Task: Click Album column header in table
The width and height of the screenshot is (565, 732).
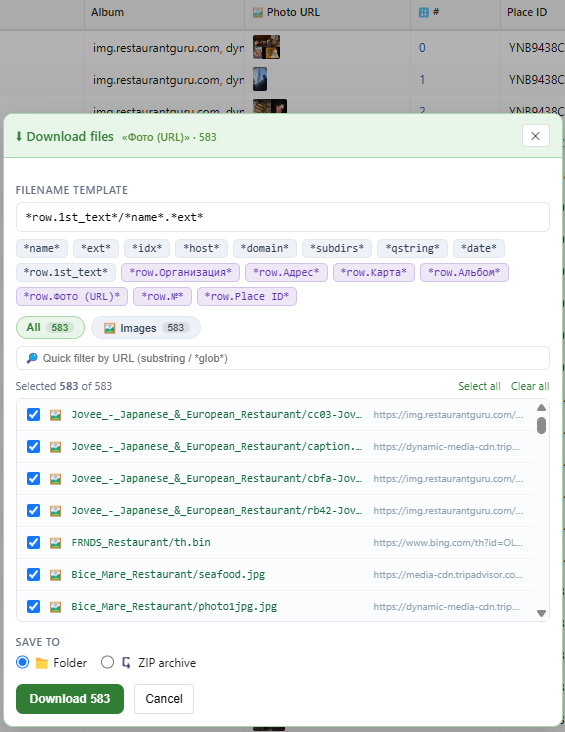Action: [x=107, y=12]
